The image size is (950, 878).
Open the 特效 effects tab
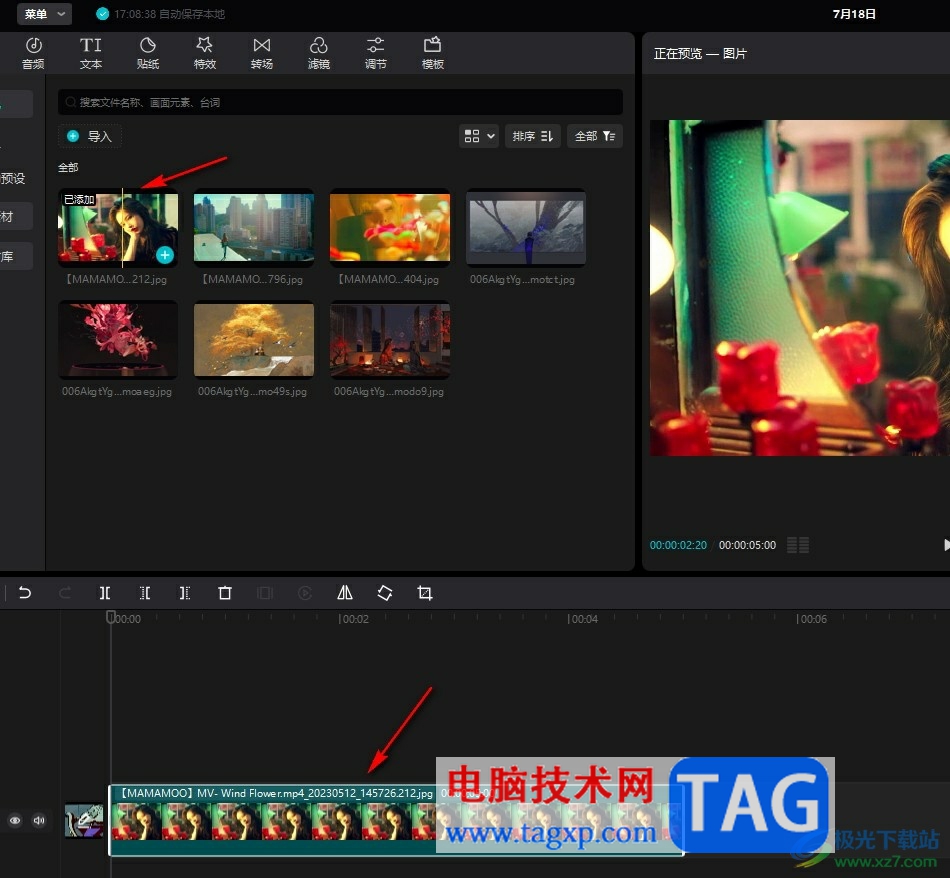point(205,53)
